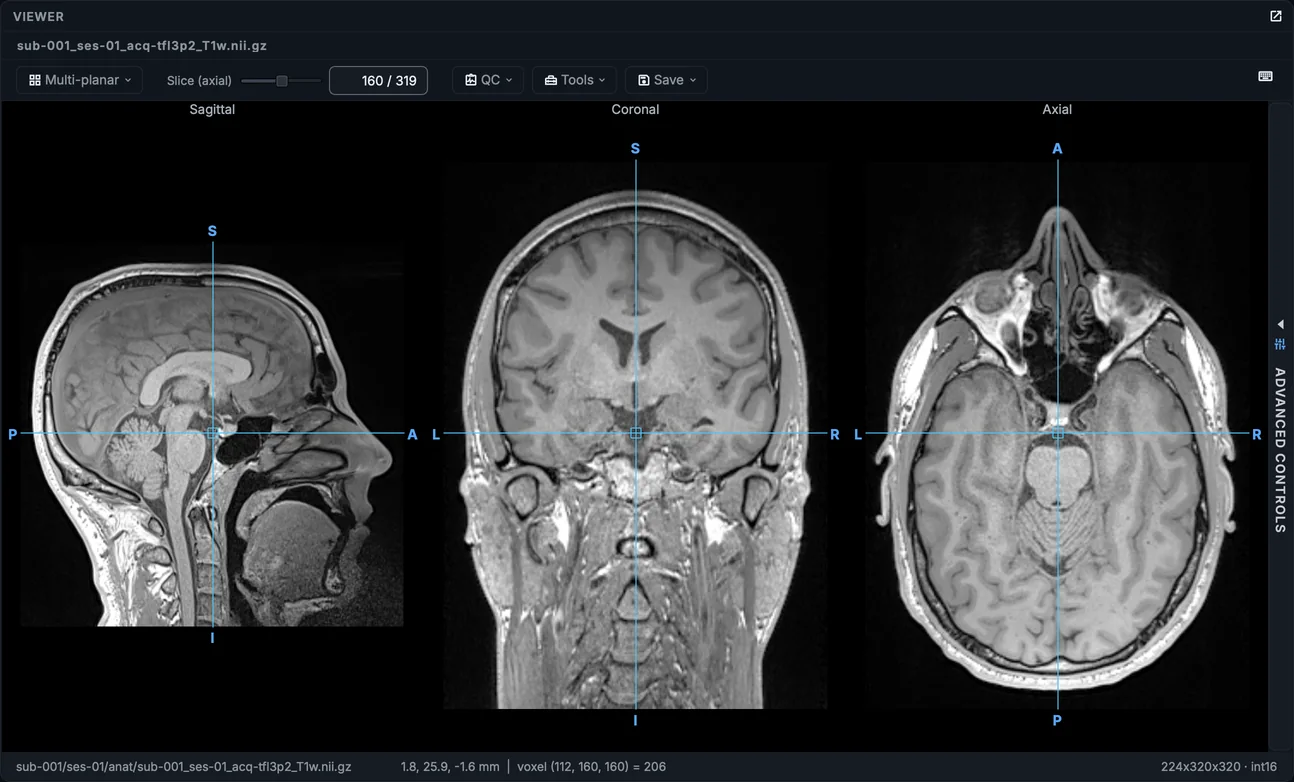The height and width of the screenshot is (782, 1294).
Task: Click the crosshair center in the Axial view
Action: 1057,433
